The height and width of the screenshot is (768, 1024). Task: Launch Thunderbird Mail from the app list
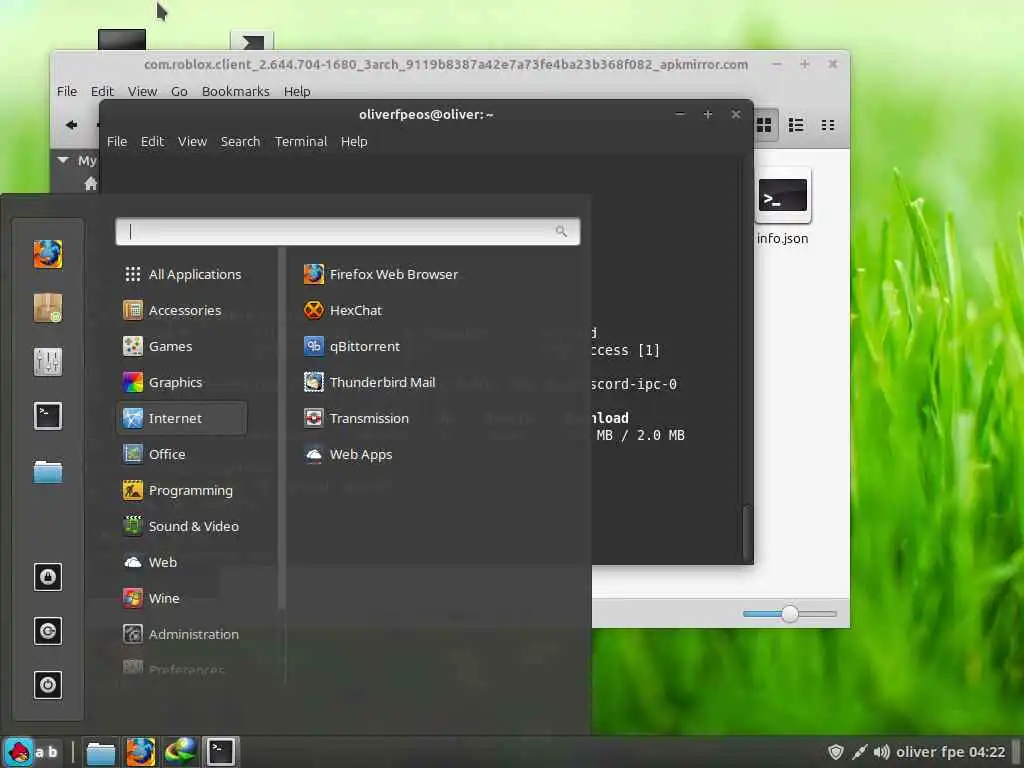click(x=370, y=382)
